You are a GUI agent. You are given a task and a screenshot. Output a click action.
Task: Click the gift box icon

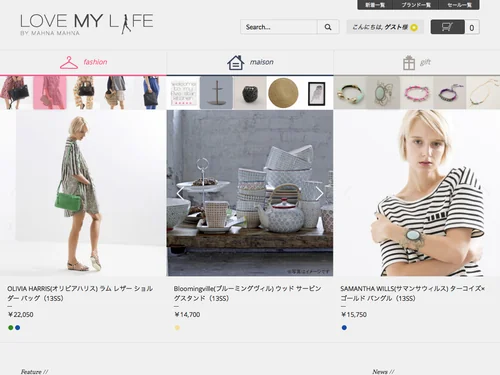coord(409,62)
